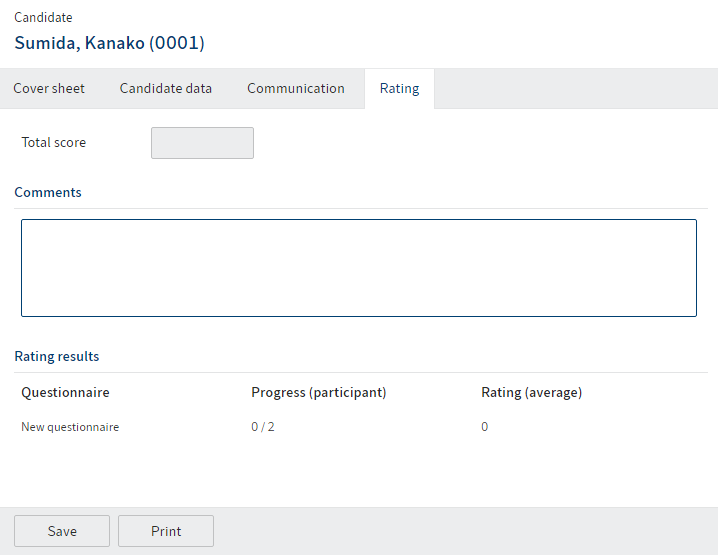Open the Cover sheet tab
The width and height of the screenshot is (718, 555).
[x=49, y=88]
